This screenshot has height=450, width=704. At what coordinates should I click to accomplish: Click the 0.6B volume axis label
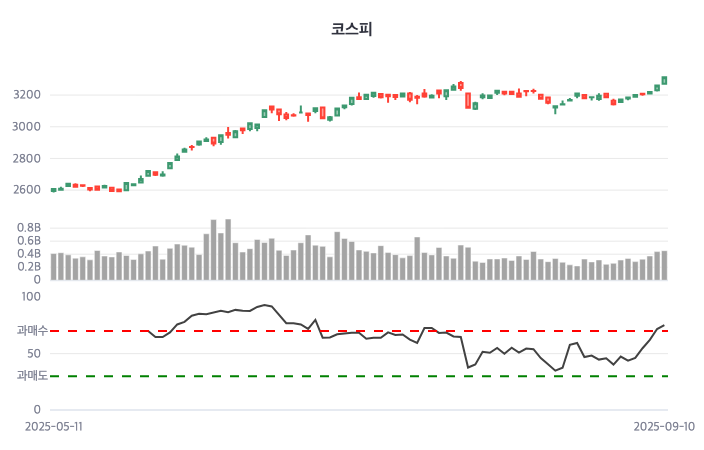click(29, 241)
